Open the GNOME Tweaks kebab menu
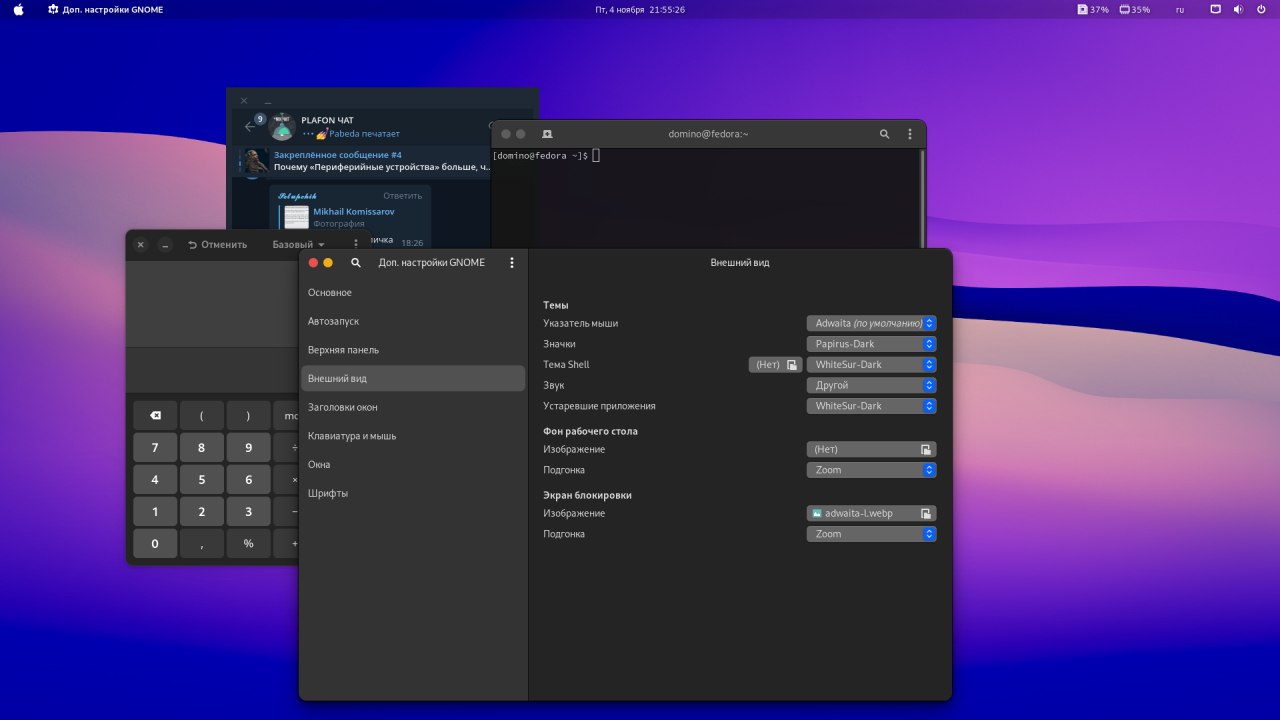The width and height of the screenshot is (1280, 720). 512,263
